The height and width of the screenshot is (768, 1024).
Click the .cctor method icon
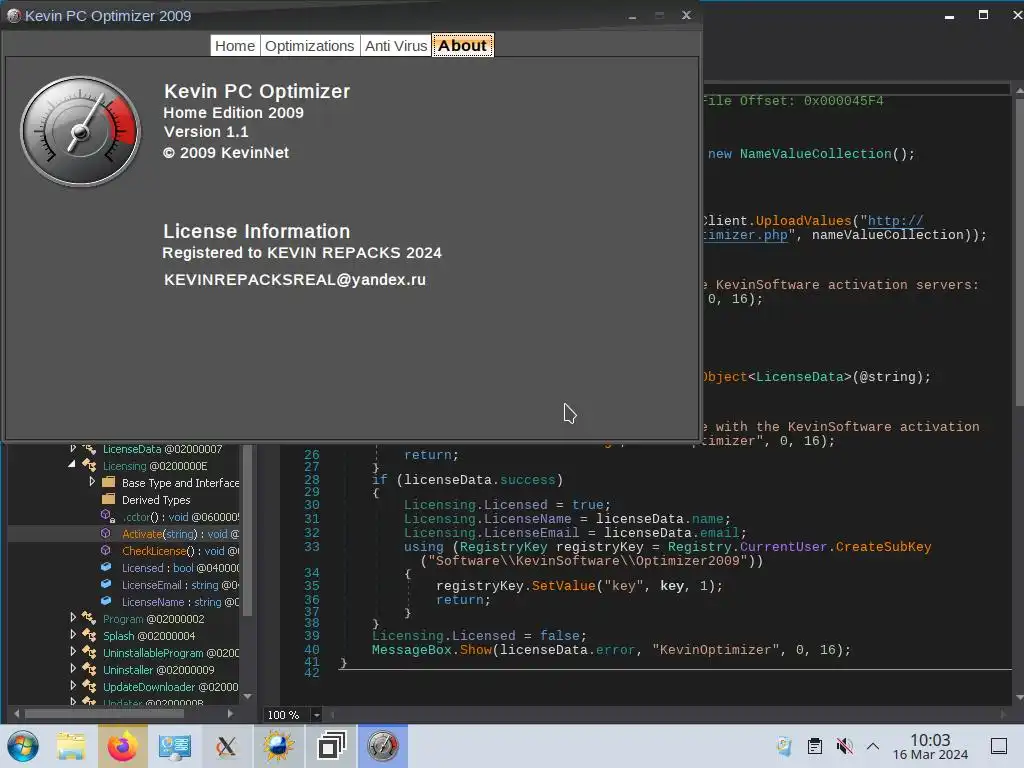coord(108,517)
